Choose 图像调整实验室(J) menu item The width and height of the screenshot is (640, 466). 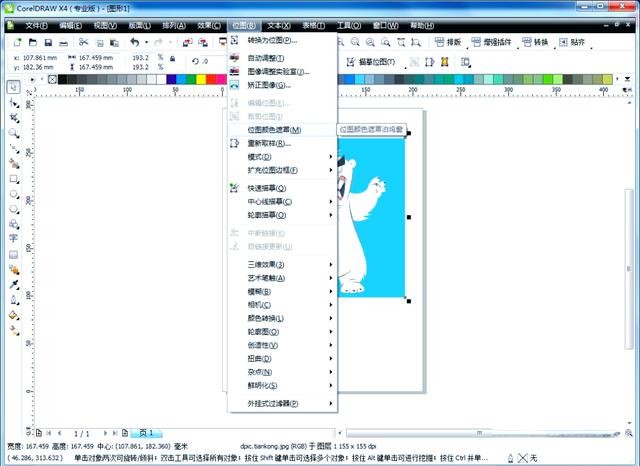click(282, 72)
